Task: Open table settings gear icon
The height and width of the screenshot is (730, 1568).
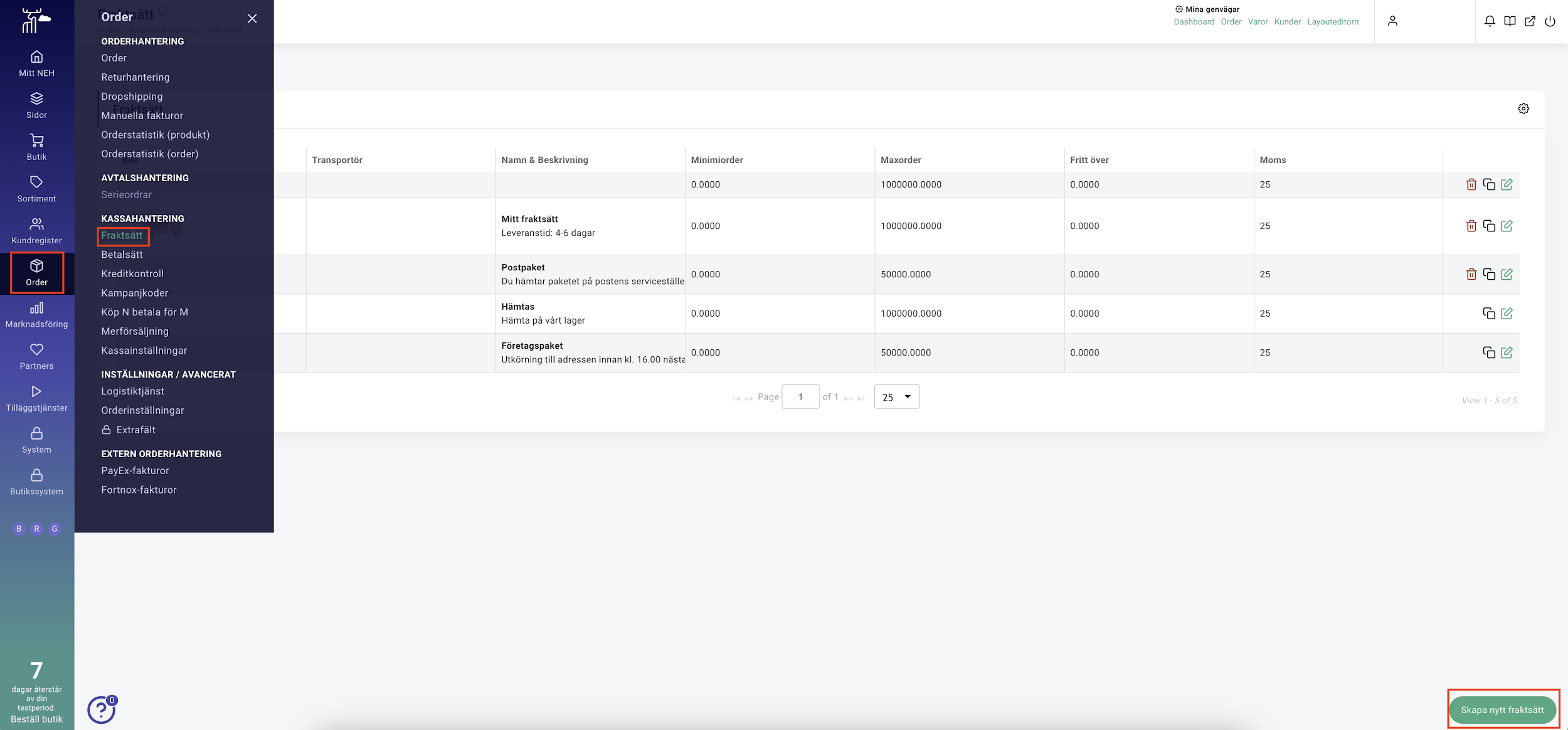Action: 1523,108
